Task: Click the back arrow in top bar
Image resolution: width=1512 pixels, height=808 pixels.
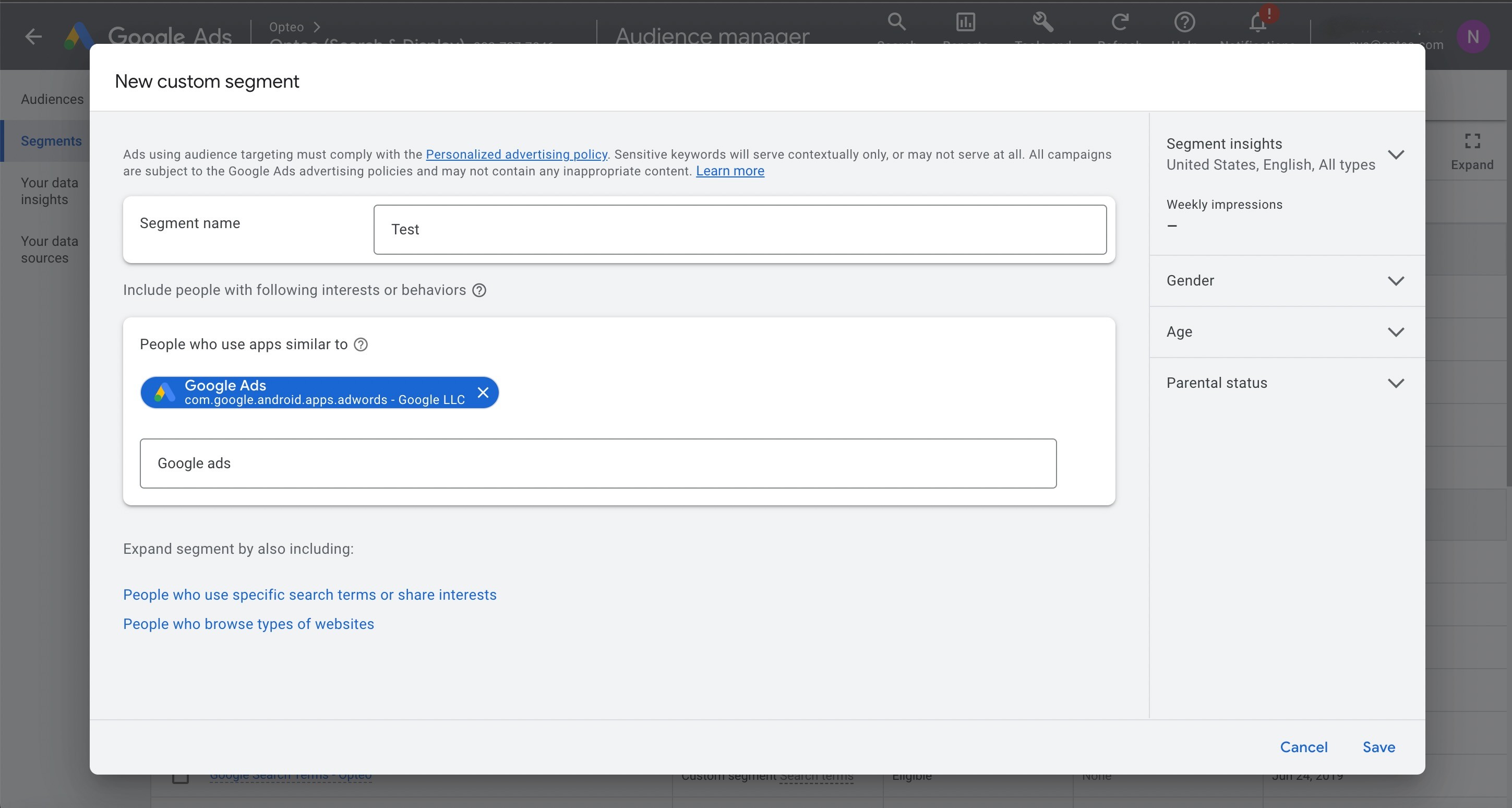Action: [x=33, y=37]
